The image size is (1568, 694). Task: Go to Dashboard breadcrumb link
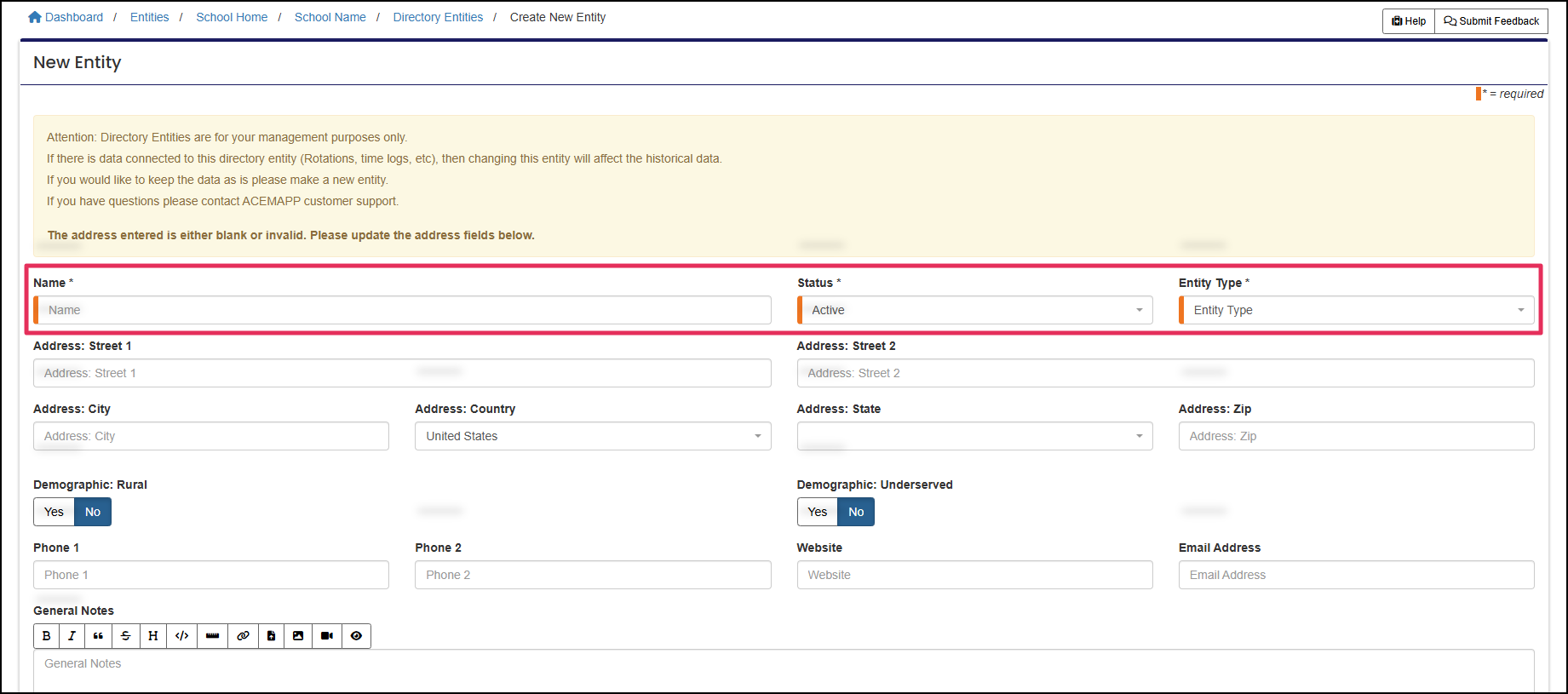(74, 17)
